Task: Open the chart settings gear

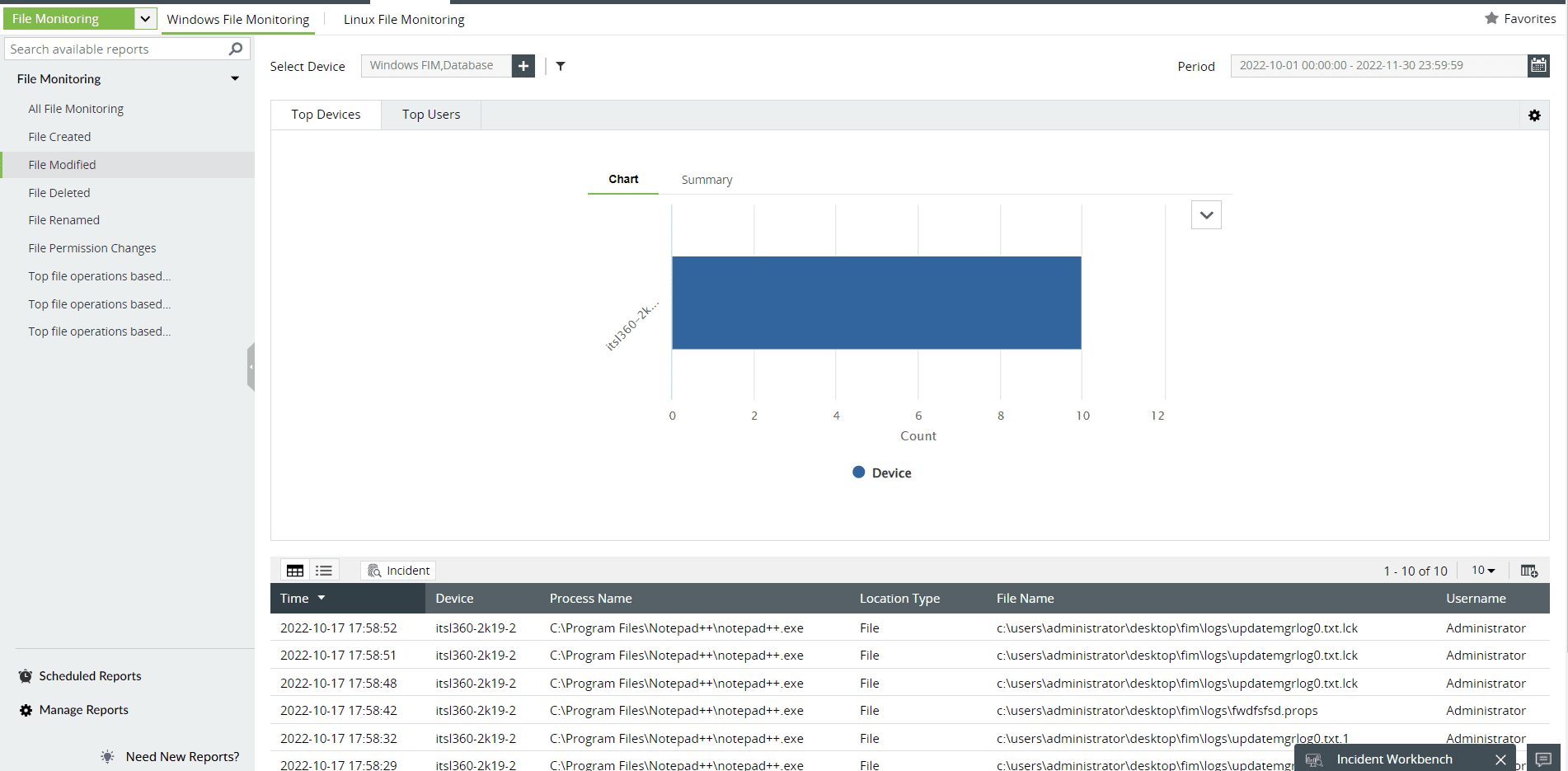Action: coord(1534,115)
